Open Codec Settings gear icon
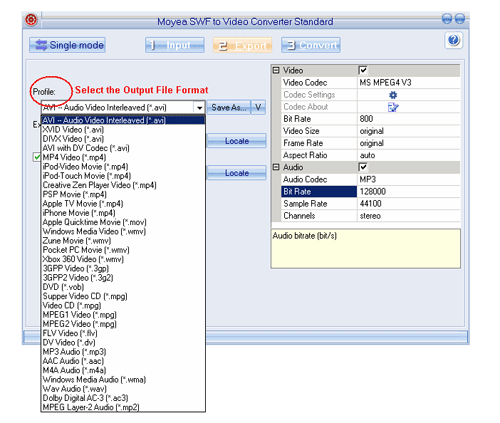Viewport: 500px width, 423px height. (x=393, y=95)
